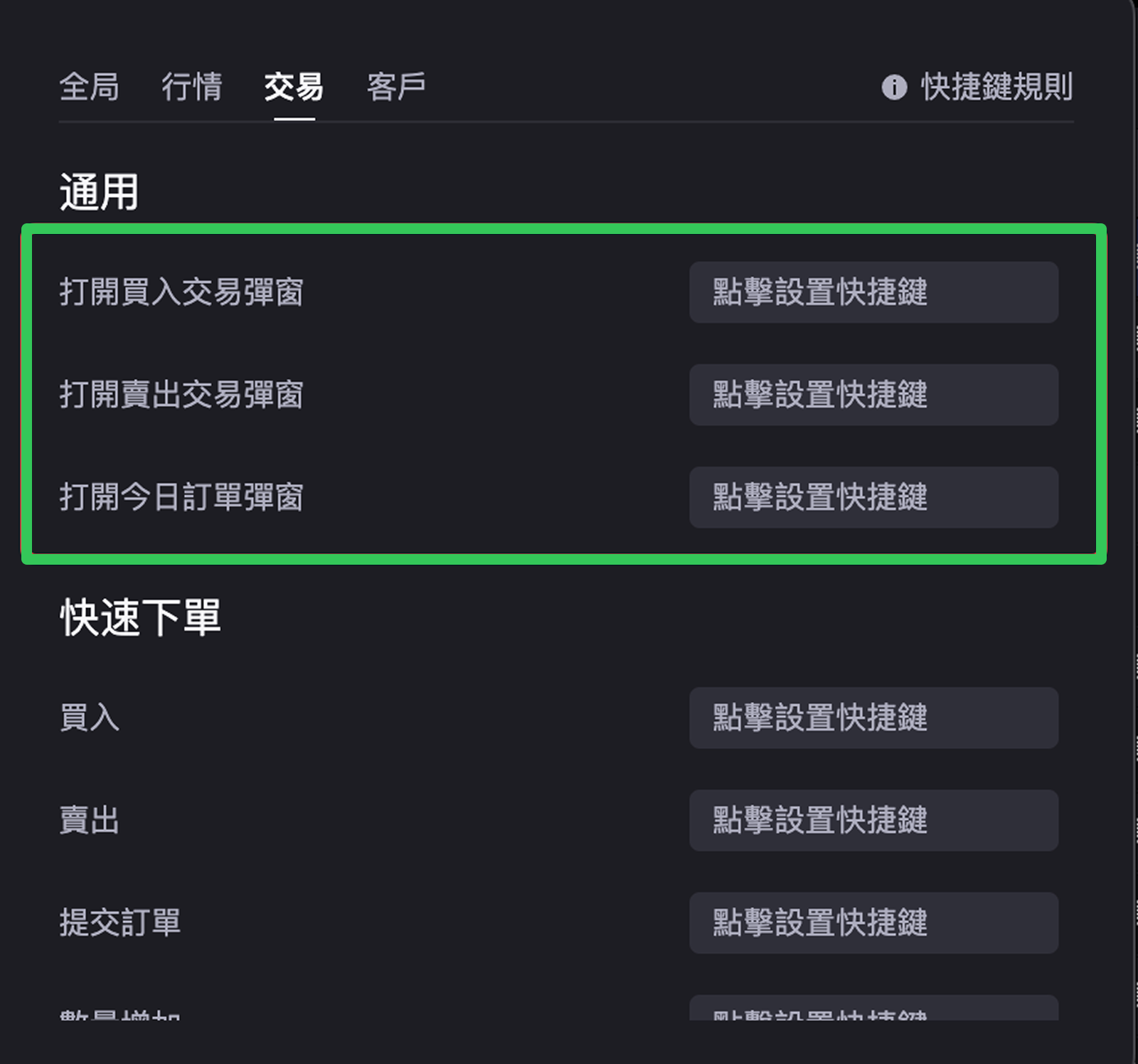Screen dimensions: 1138x1064
Task: Click the 打開今日訂單彈窗 row label
Action: tap(181, 497)
